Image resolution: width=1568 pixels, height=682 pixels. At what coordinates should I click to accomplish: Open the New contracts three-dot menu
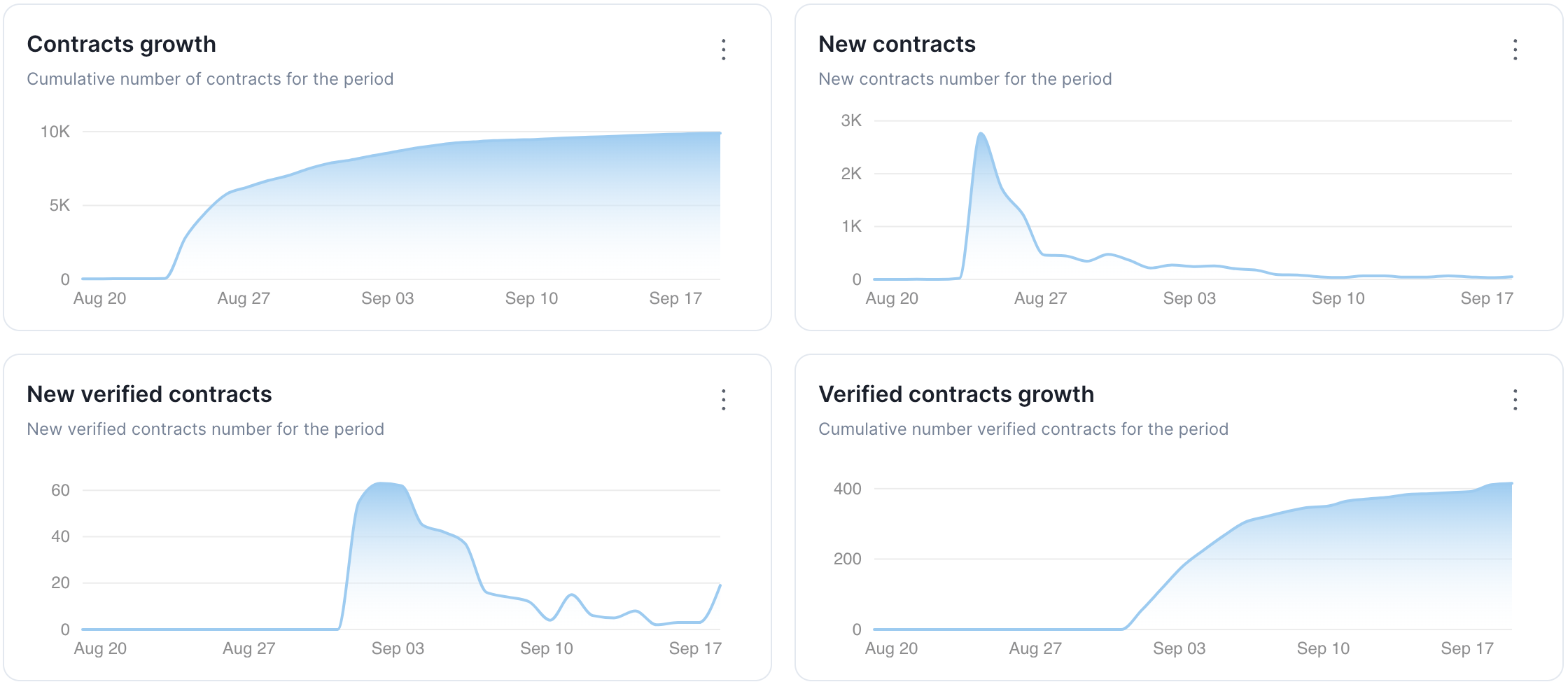(1515, 50)
